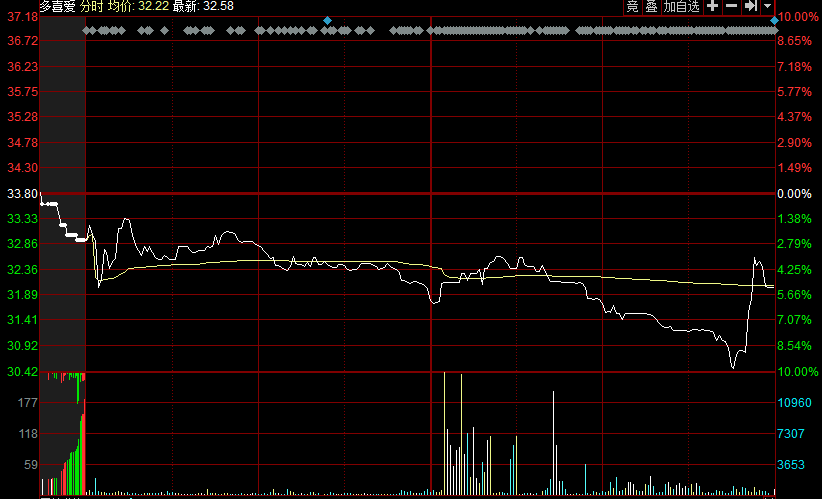Click the 33.80 previous close price label

21,193
